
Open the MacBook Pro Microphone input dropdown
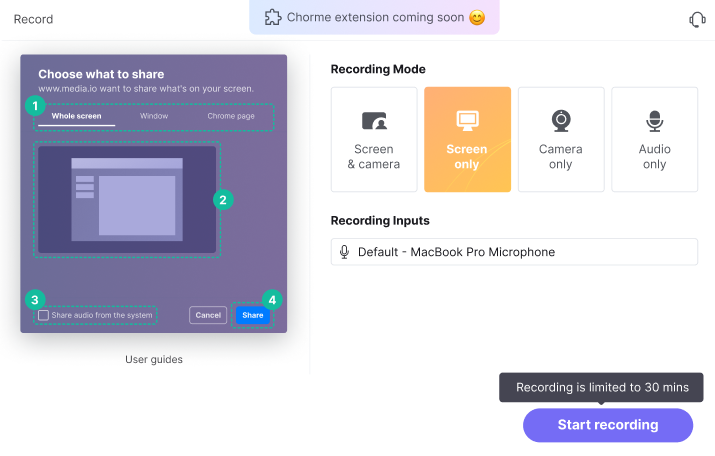514,252
